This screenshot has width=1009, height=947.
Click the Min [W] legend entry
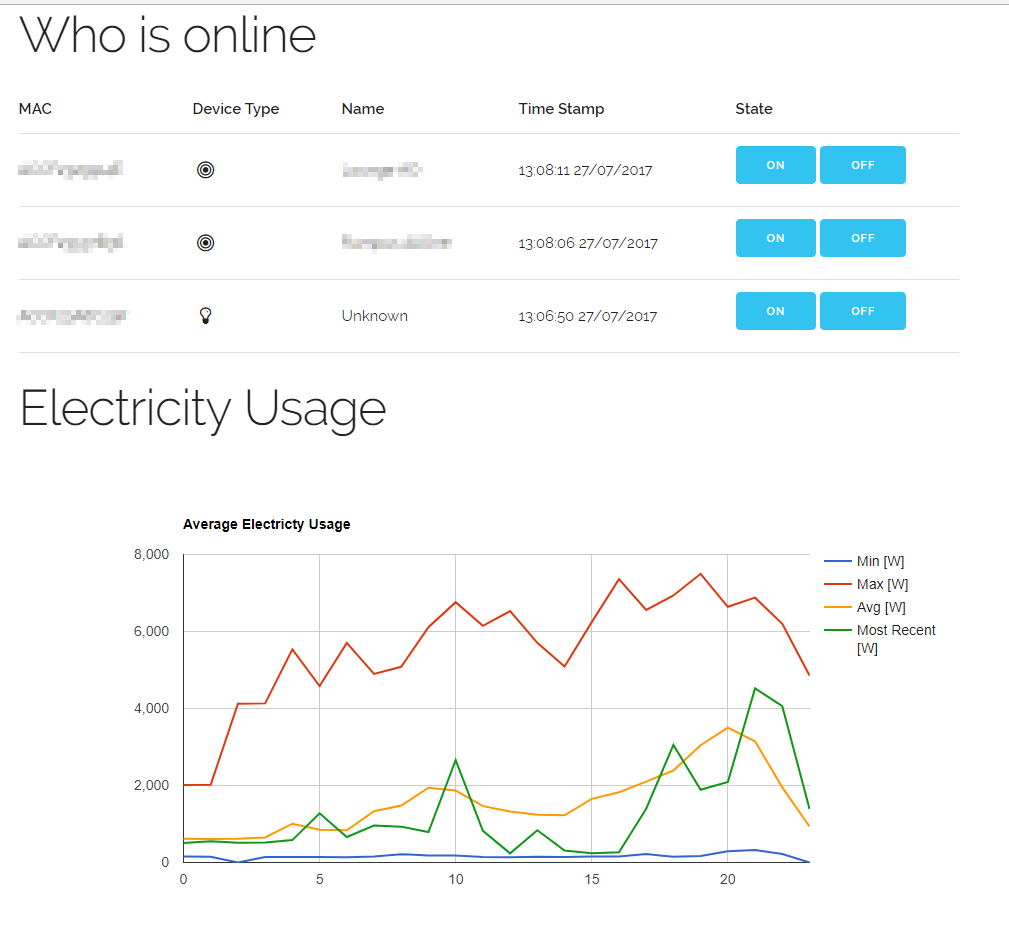click(864, 561)
